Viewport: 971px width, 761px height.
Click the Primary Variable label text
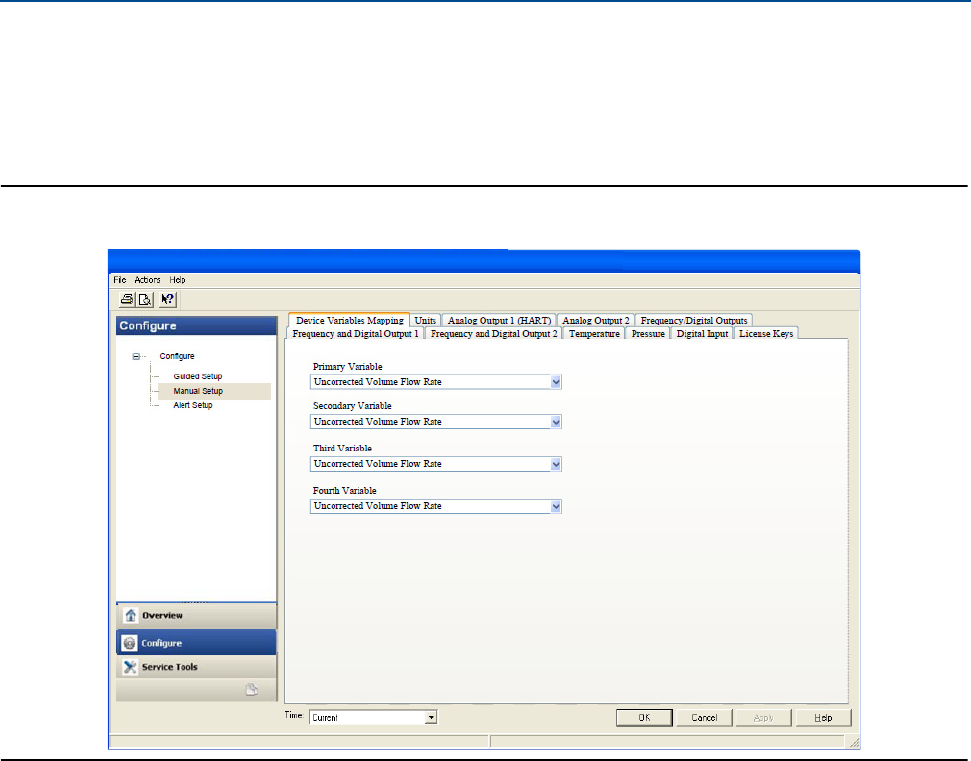click(347, 367)
